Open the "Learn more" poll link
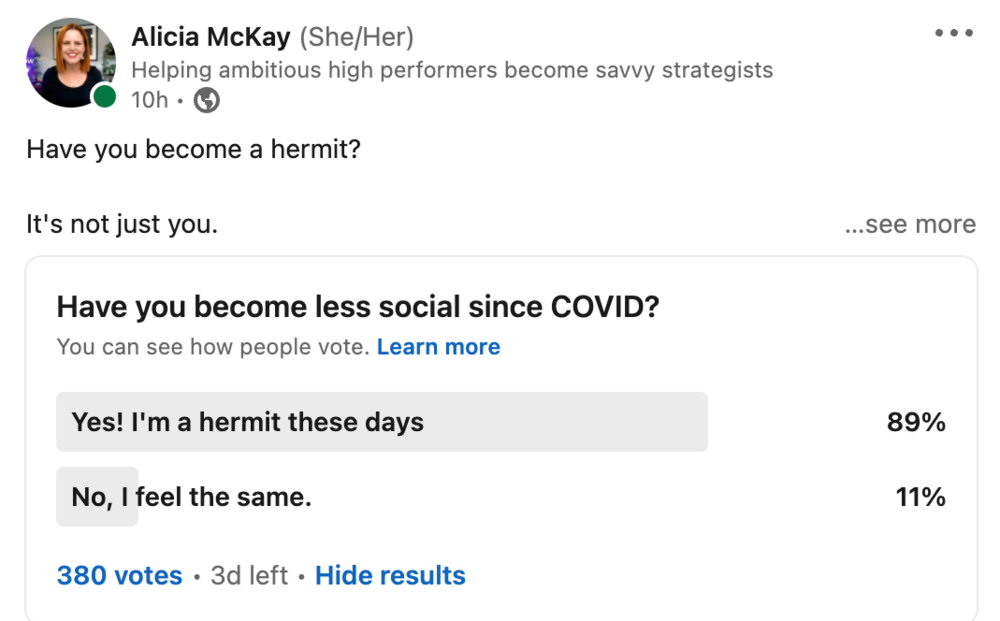 coord(438,347)
